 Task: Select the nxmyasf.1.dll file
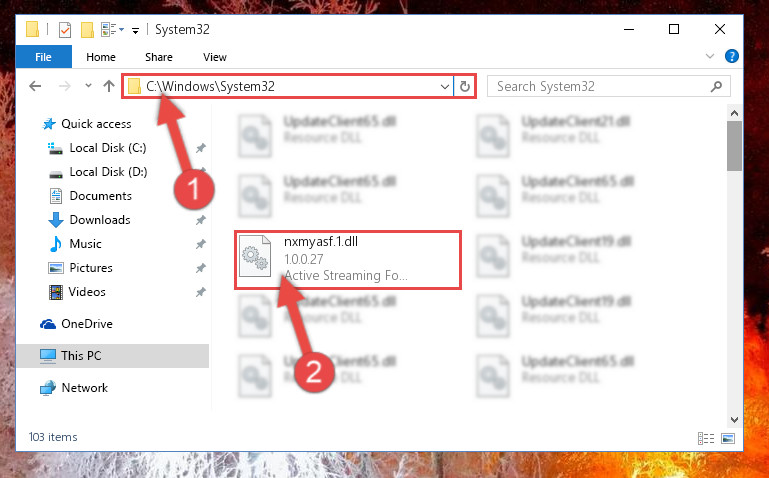coord(348,260)
